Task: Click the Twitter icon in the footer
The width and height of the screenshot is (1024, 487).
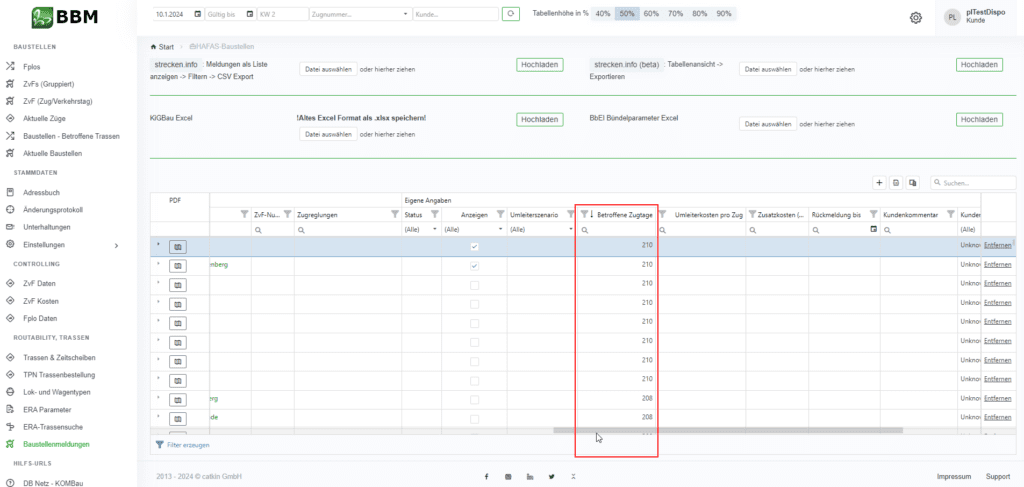Action: (x=551, y=476)
